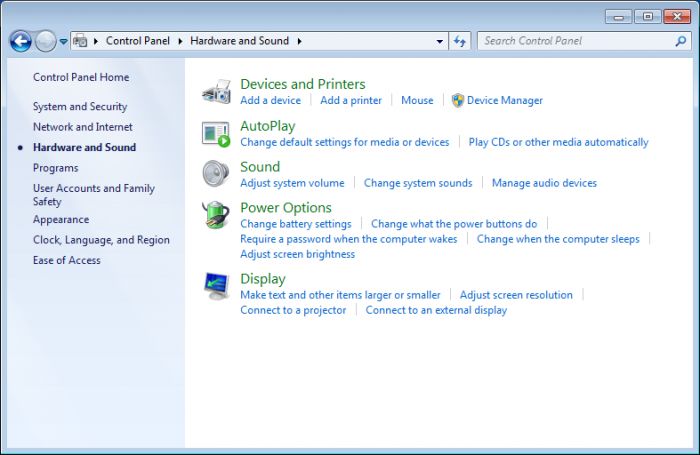Screen dimensions: 700x455
Task: Click Connect to a projector
Action: click(x=293, y=310)
